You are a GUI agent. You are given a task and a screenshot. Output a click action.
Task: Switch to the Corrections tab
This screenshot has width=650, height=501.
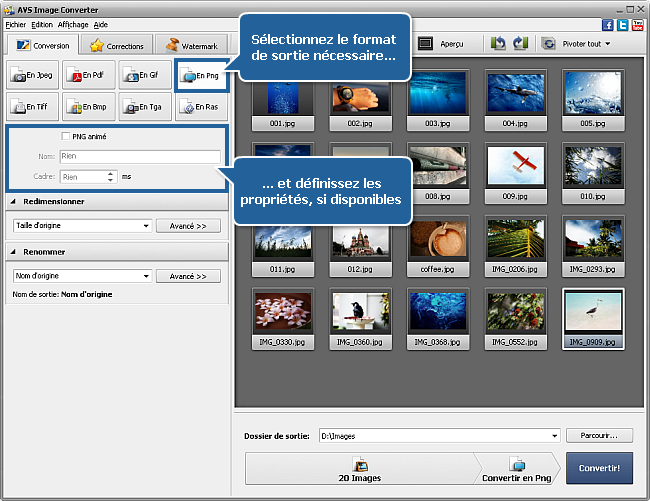[x=117, y=46]
